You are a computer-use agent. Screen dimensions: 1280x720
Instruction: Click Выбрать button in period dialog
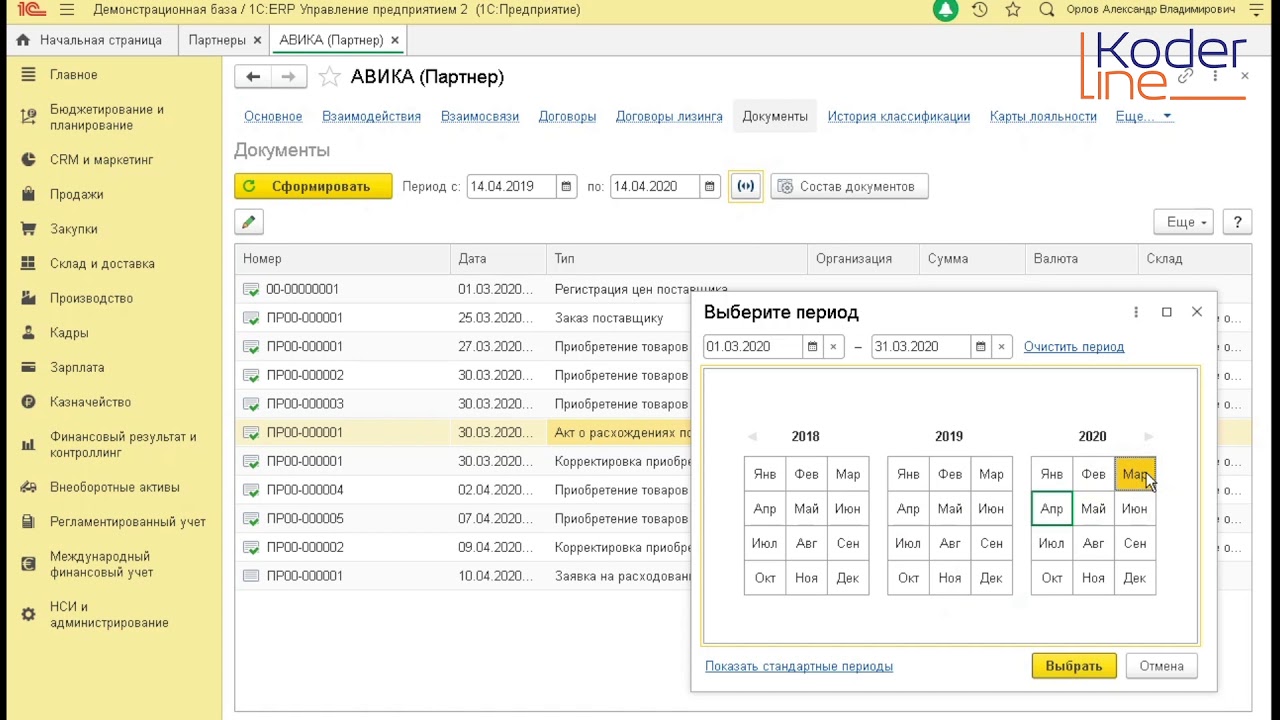(1074, 666)
